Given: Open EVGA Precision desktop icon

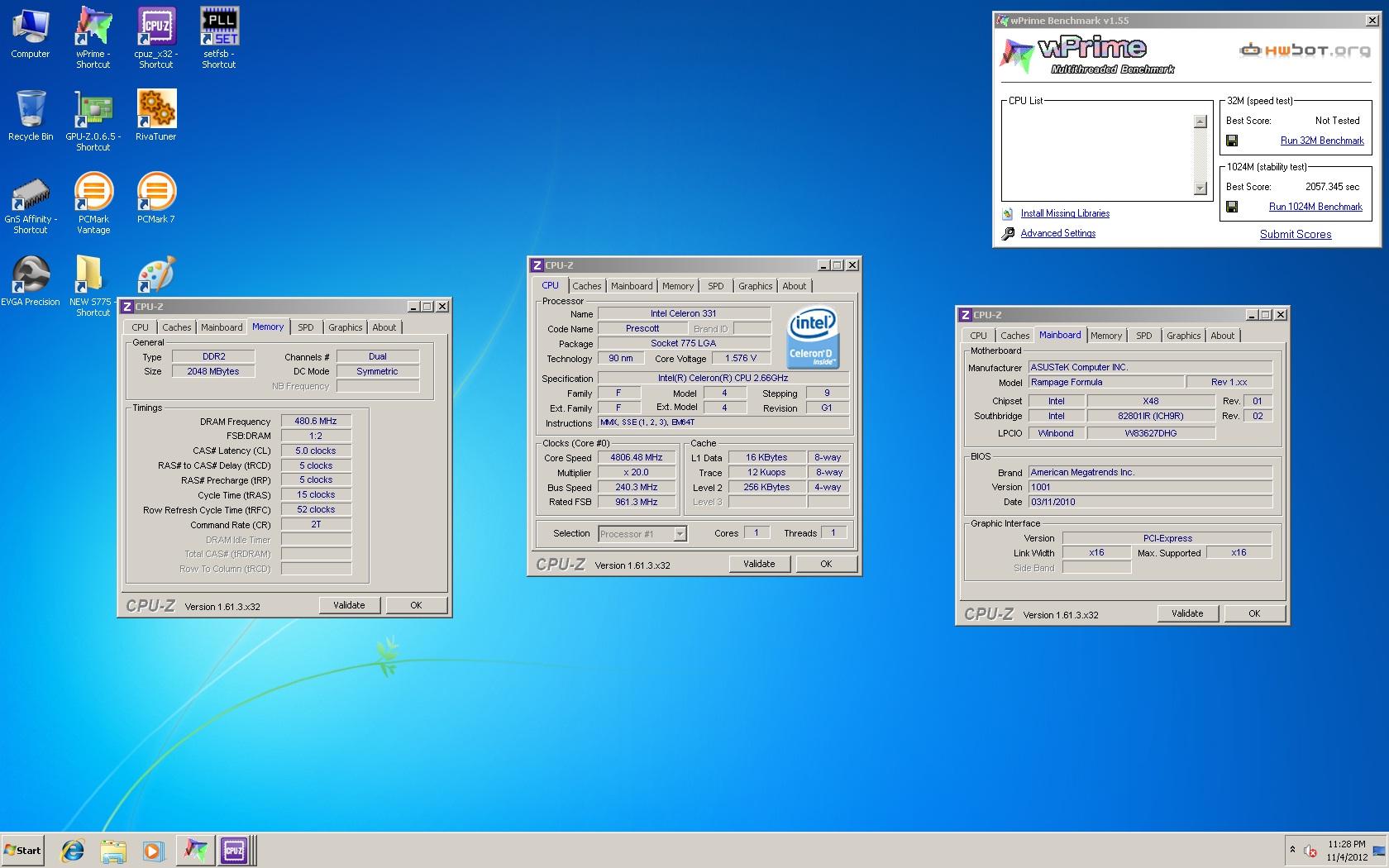Looking at the screenshot, I should (31, 281).
